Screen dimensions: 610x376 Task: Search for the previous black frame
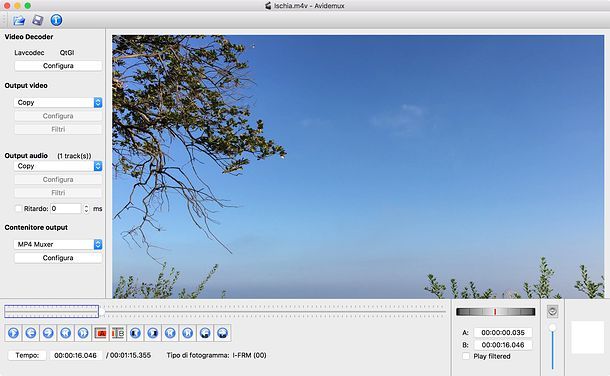tap(135, 333)
